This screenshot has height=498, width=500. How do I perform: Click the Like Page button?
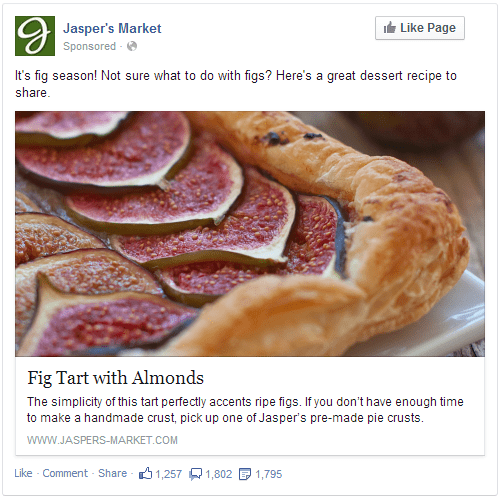[x=420, y=28]
